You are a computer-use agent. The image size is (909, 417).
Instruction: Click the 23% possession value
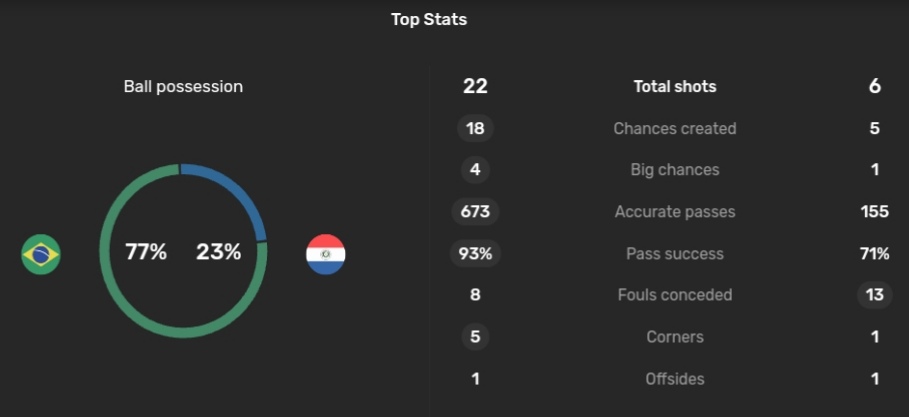pos(219,252)
